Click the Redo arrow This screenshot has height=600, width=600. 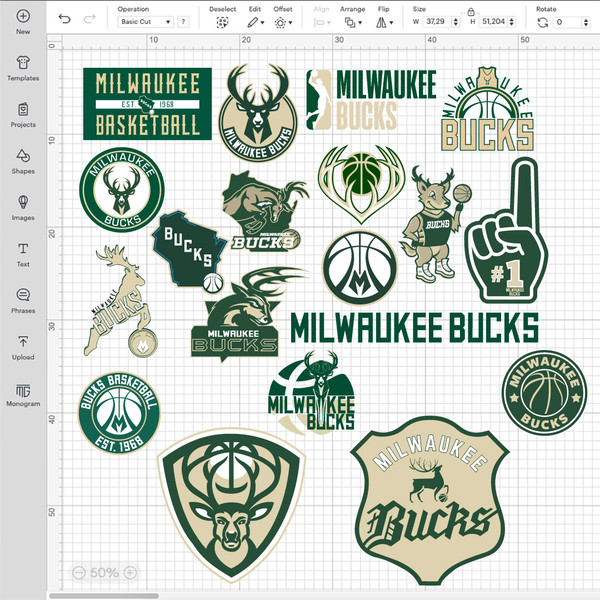coord(89,19)
